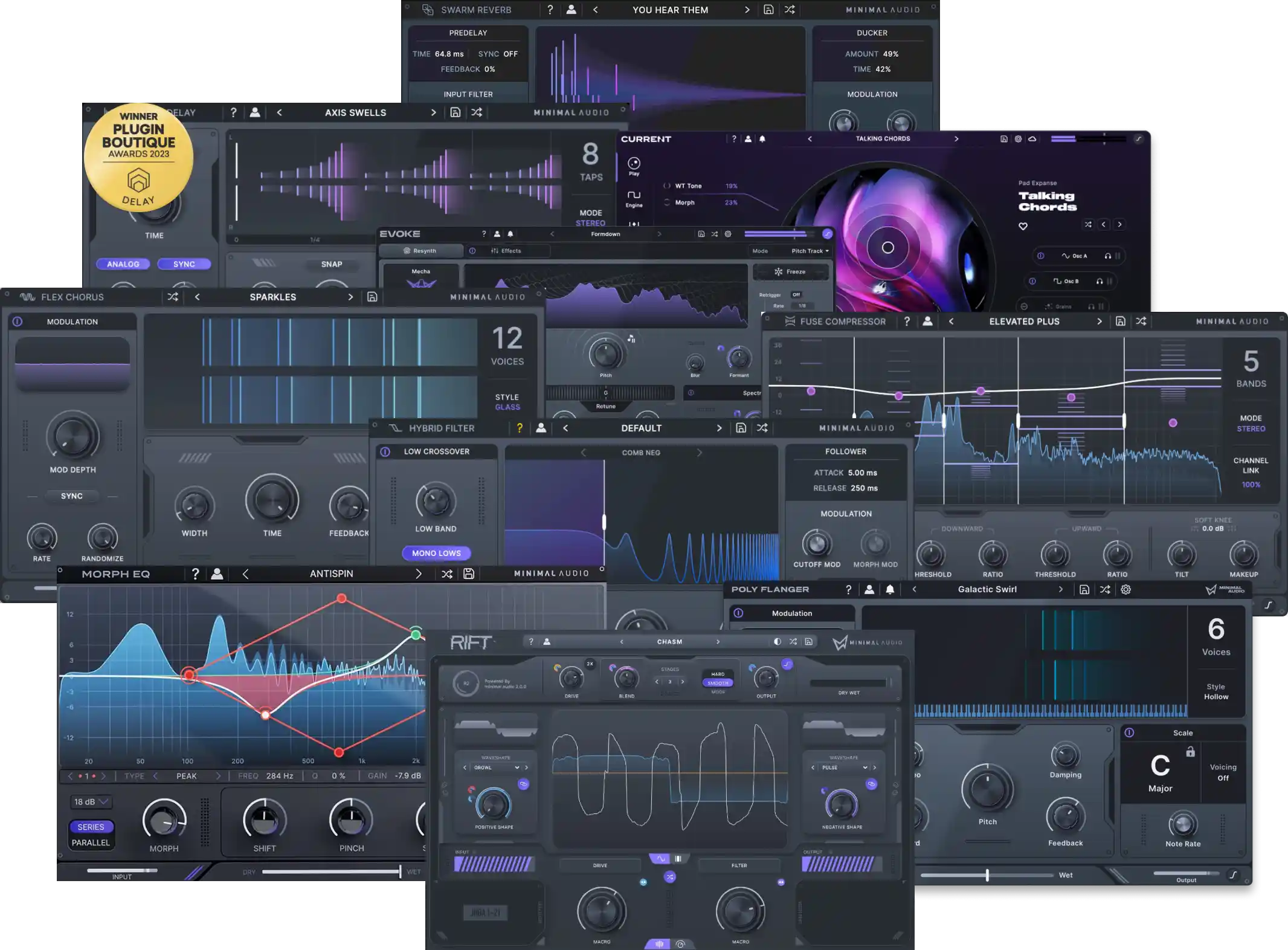1288x950 pixels.
Task: Next filter type arrow after COMB NEG
Action: [x=700, y=453]
